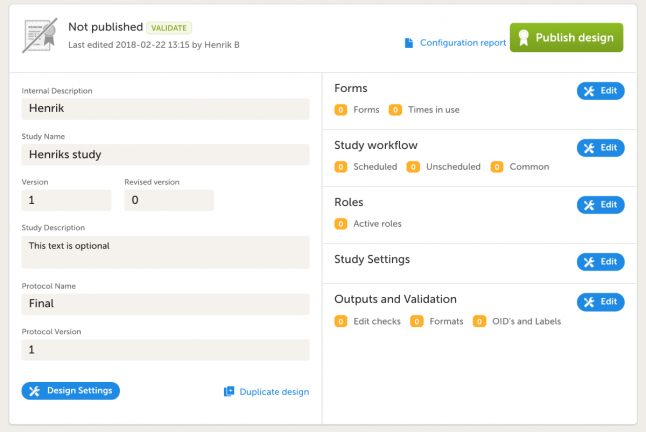Click into the Study Description text area
The height and width of the screenshot is (432, 646).
coord(165,252)
